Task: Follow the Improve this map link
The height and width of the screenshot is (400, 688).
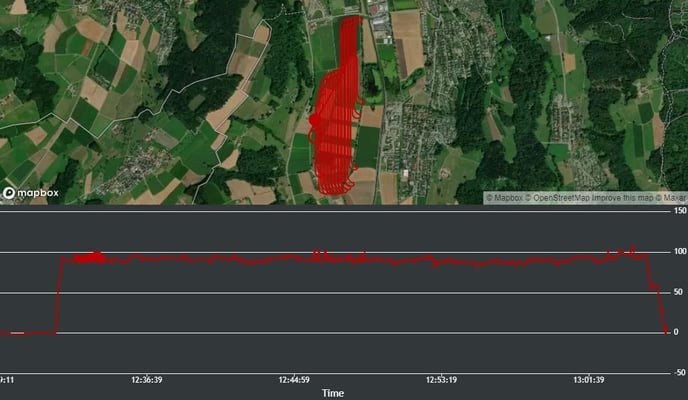Action: point(623,198)
